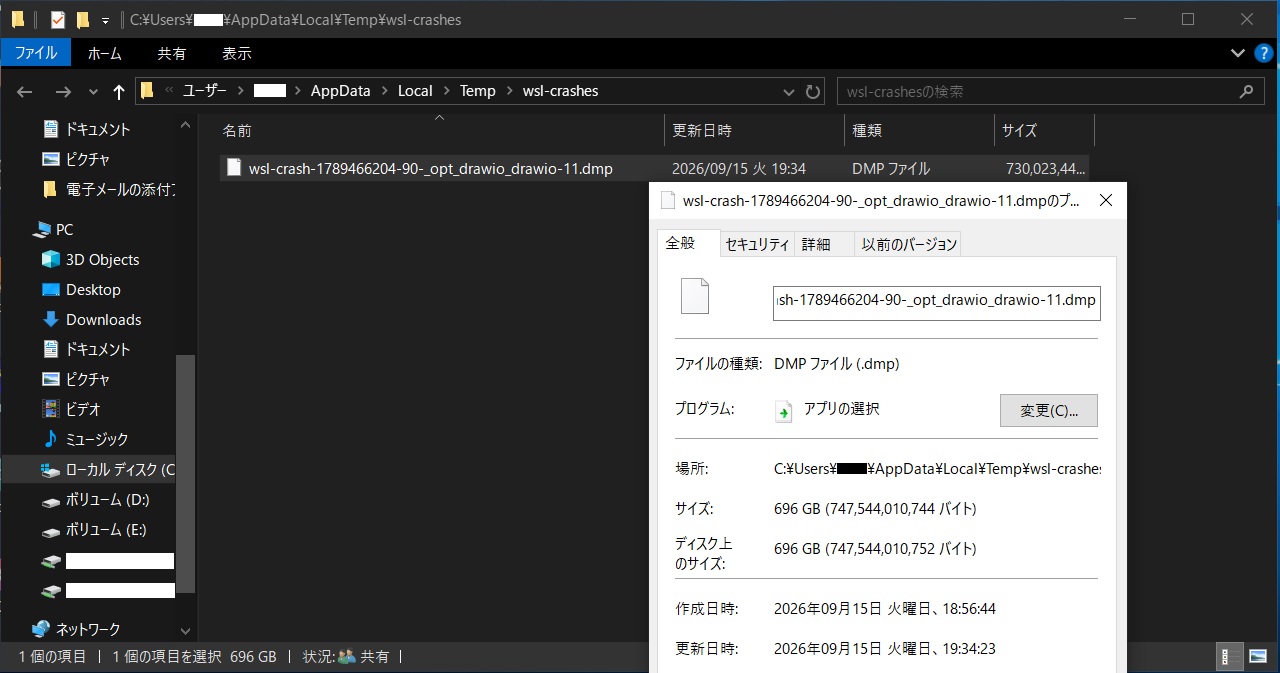Click the help question mark icon
The height and width of the screenshot is (673, 1280).
point(1265,52)
